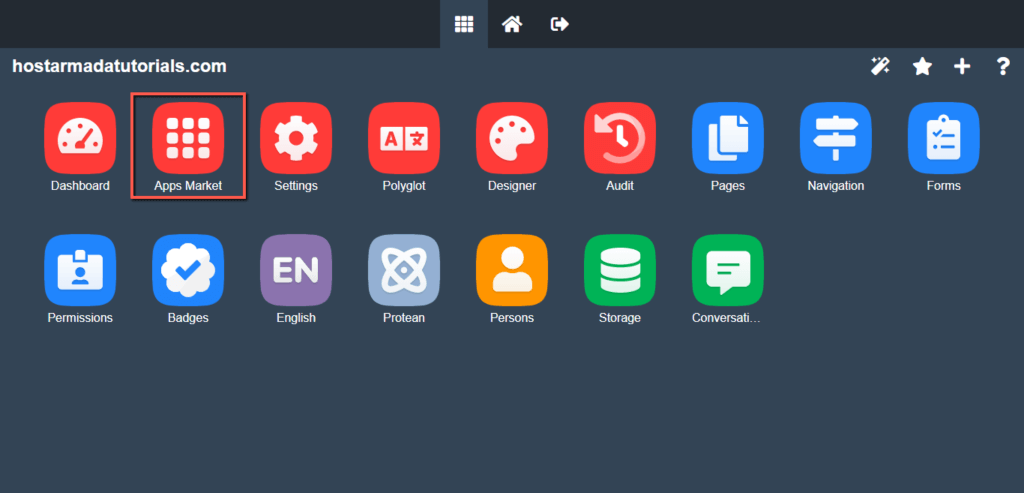Click the sign-out arrow icon in top bar
The height and width of the screenshot is (493, 1024).
[x=560, y=24]
